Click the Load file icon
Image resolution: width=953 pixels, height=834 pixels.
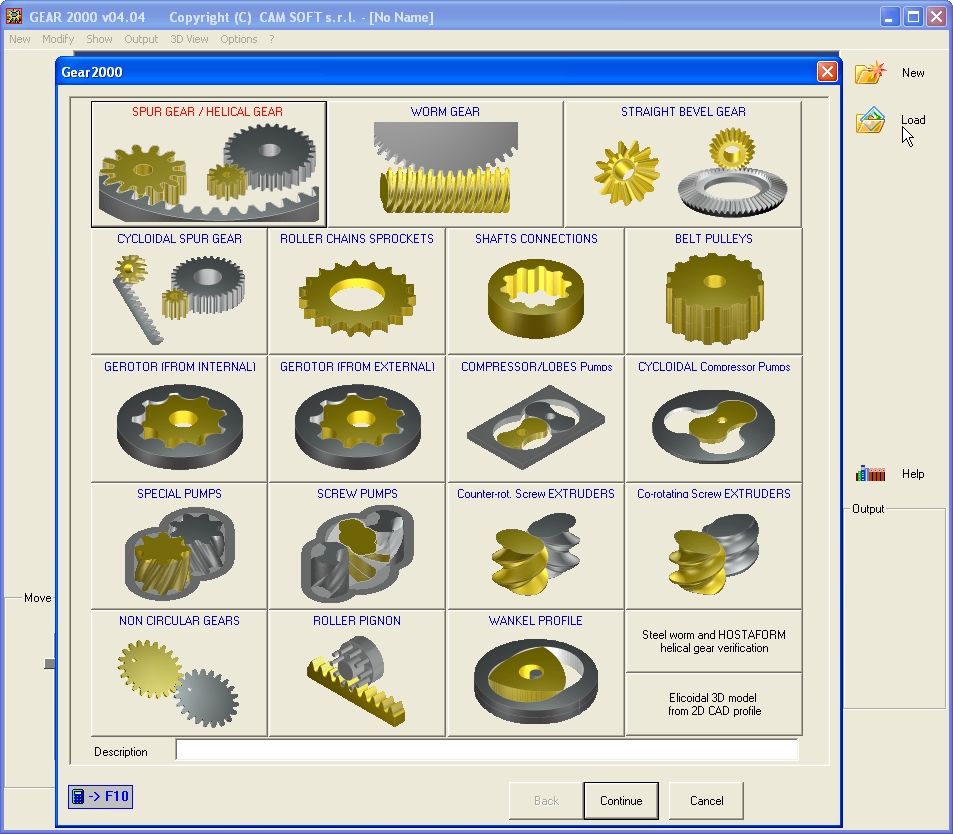click(870, 120)
